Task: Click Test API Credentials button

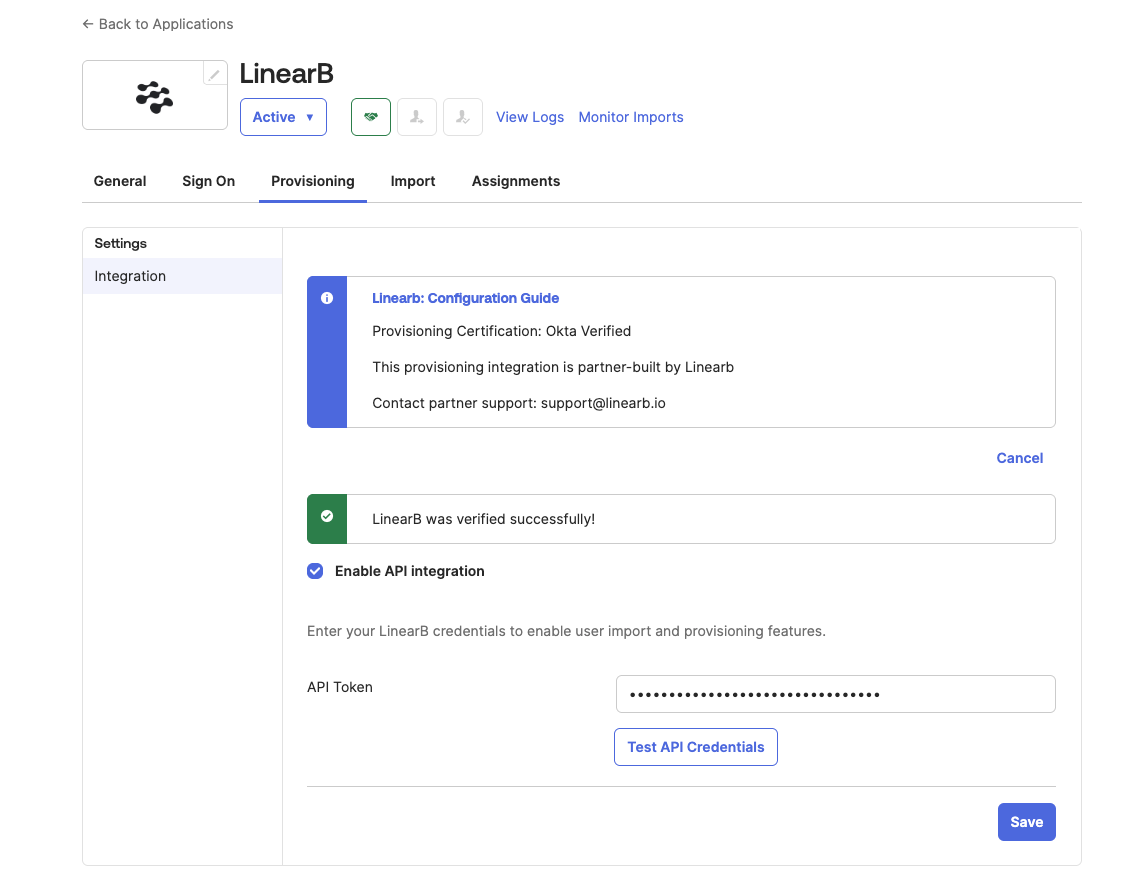Action: click(696, 747)
